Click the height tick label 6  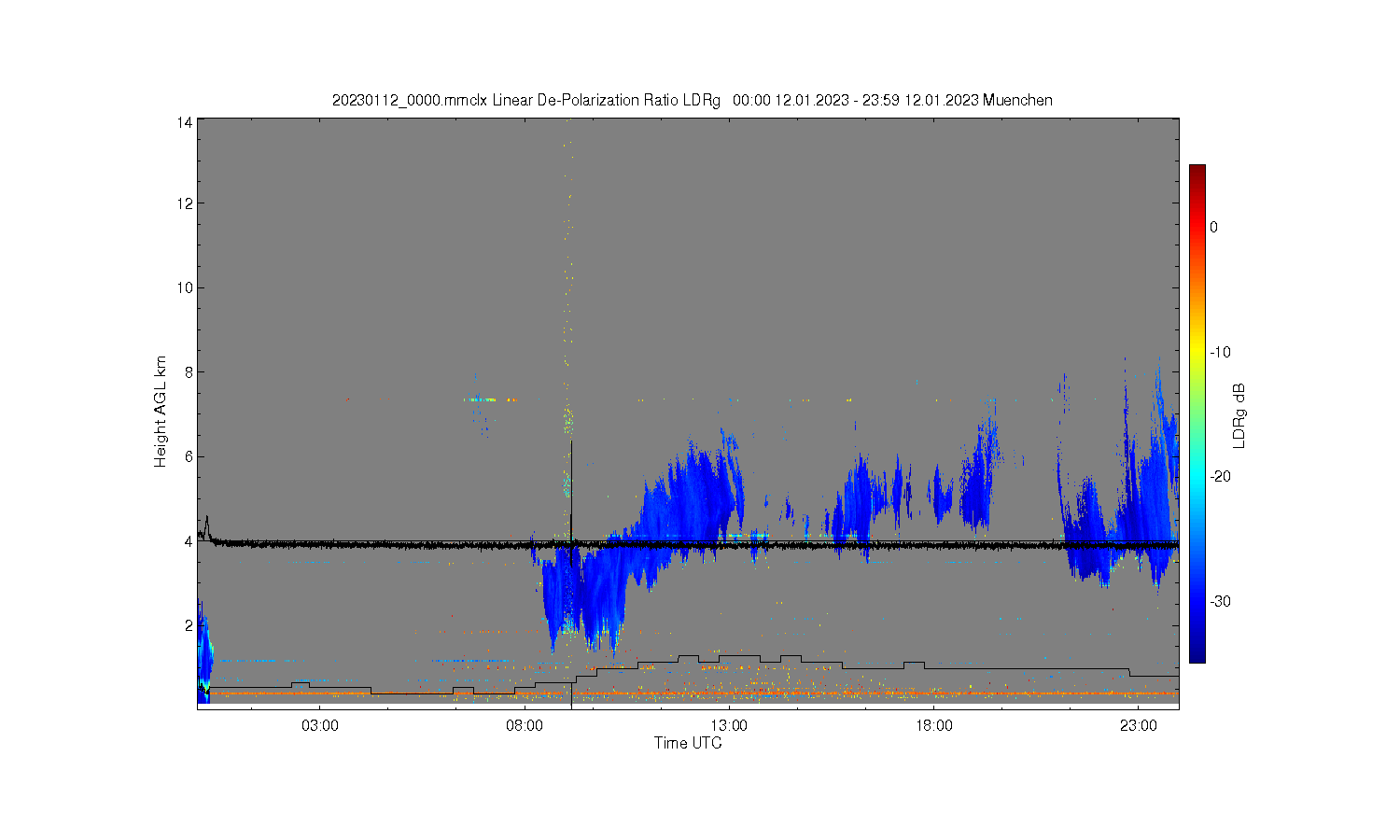tap(189, 456)
